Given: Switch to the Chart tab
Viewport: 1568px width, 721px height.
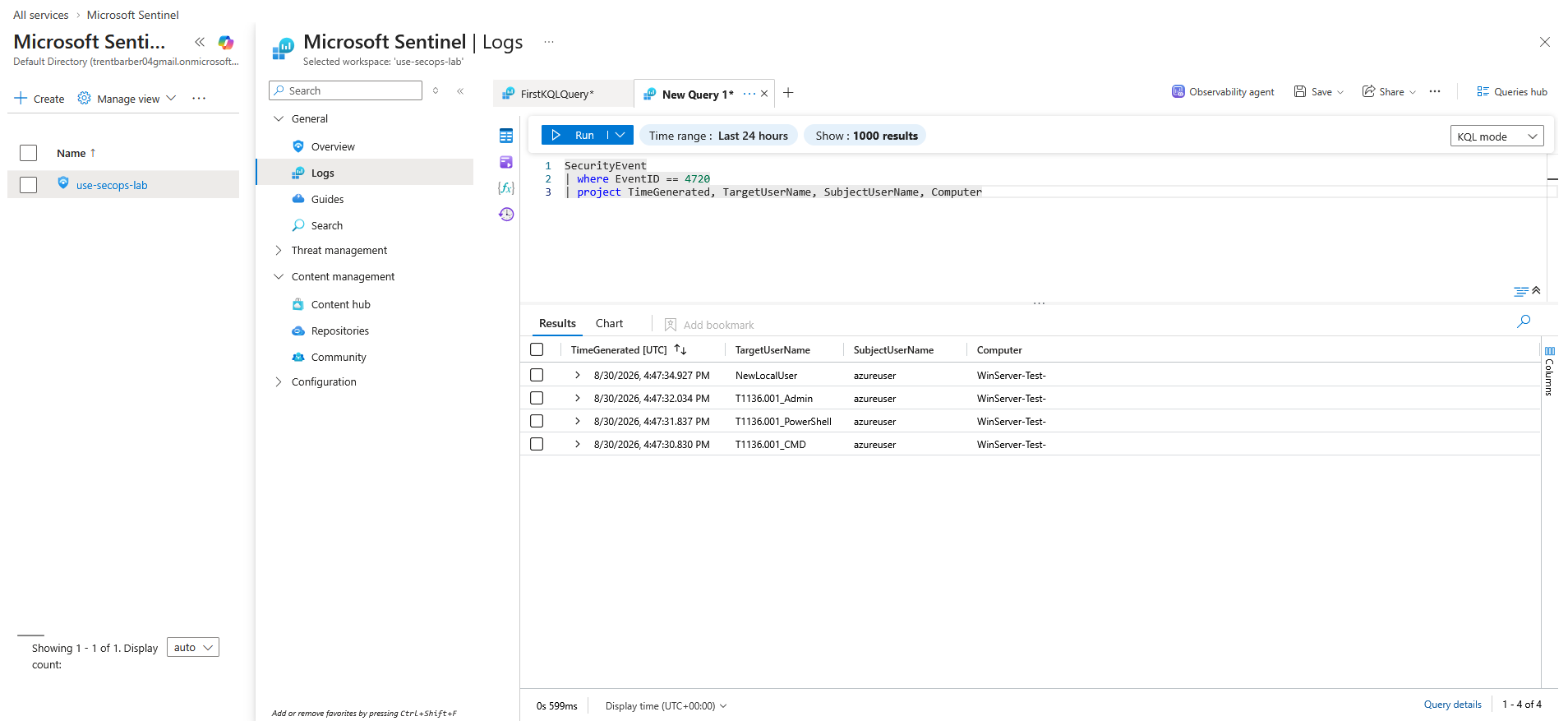Looking at the screenshot, I should coord(610,323).
